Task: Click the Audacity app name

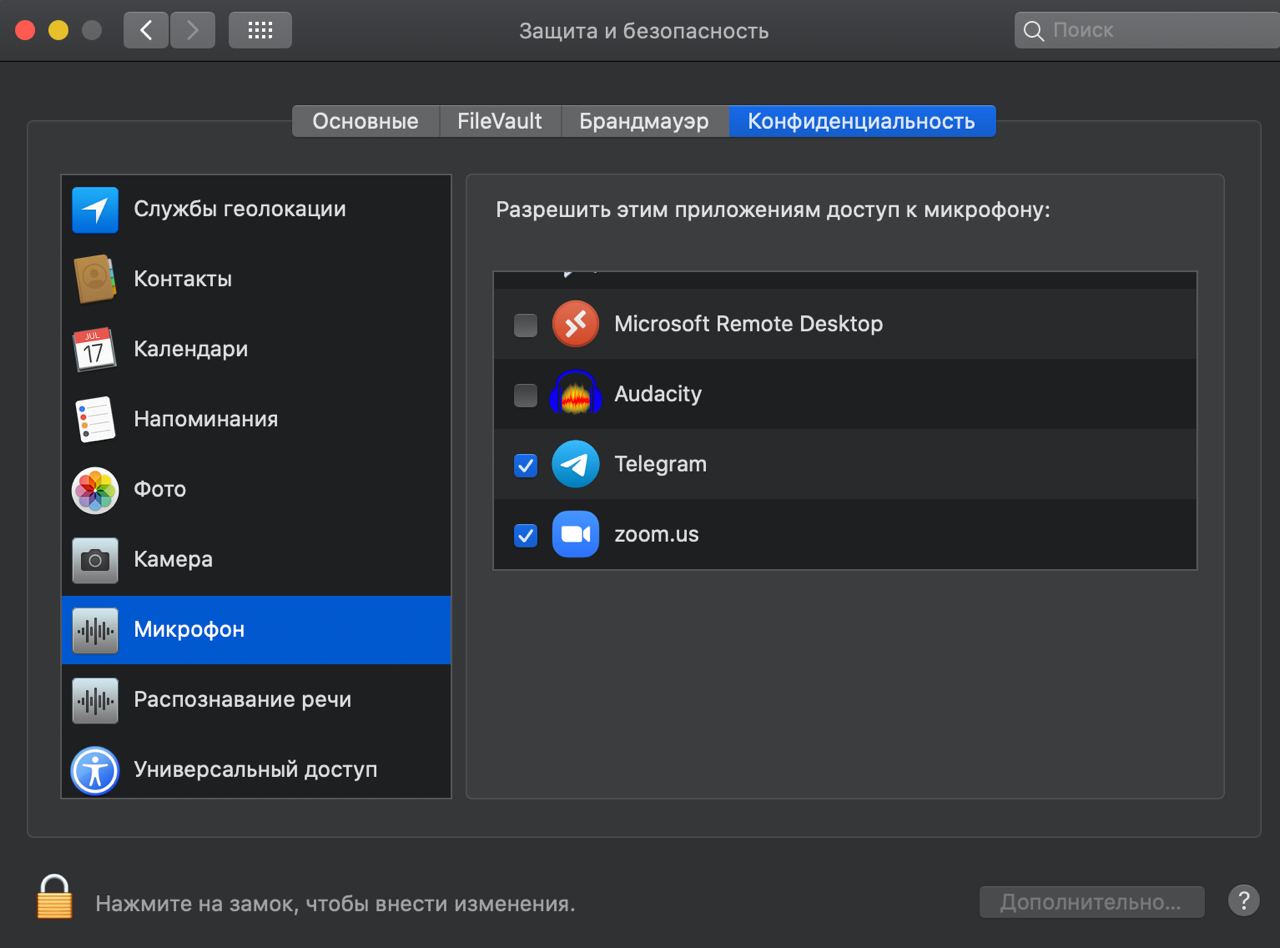Action: (658, 394)
